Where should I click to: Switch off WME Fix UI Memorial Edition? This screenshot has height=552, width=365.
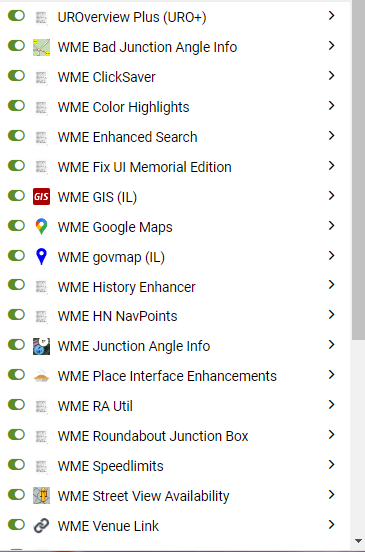coord(16,165)
